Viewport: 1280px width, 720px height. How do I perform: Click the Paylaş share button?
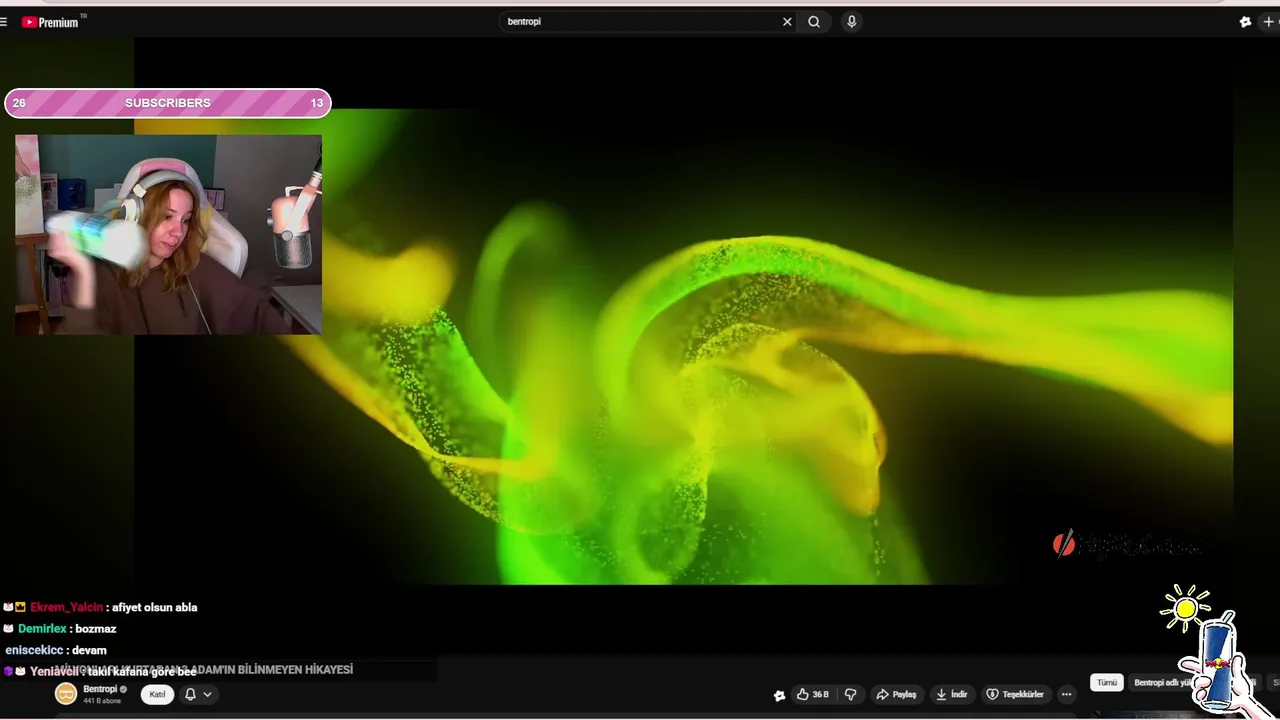[896, 694]
